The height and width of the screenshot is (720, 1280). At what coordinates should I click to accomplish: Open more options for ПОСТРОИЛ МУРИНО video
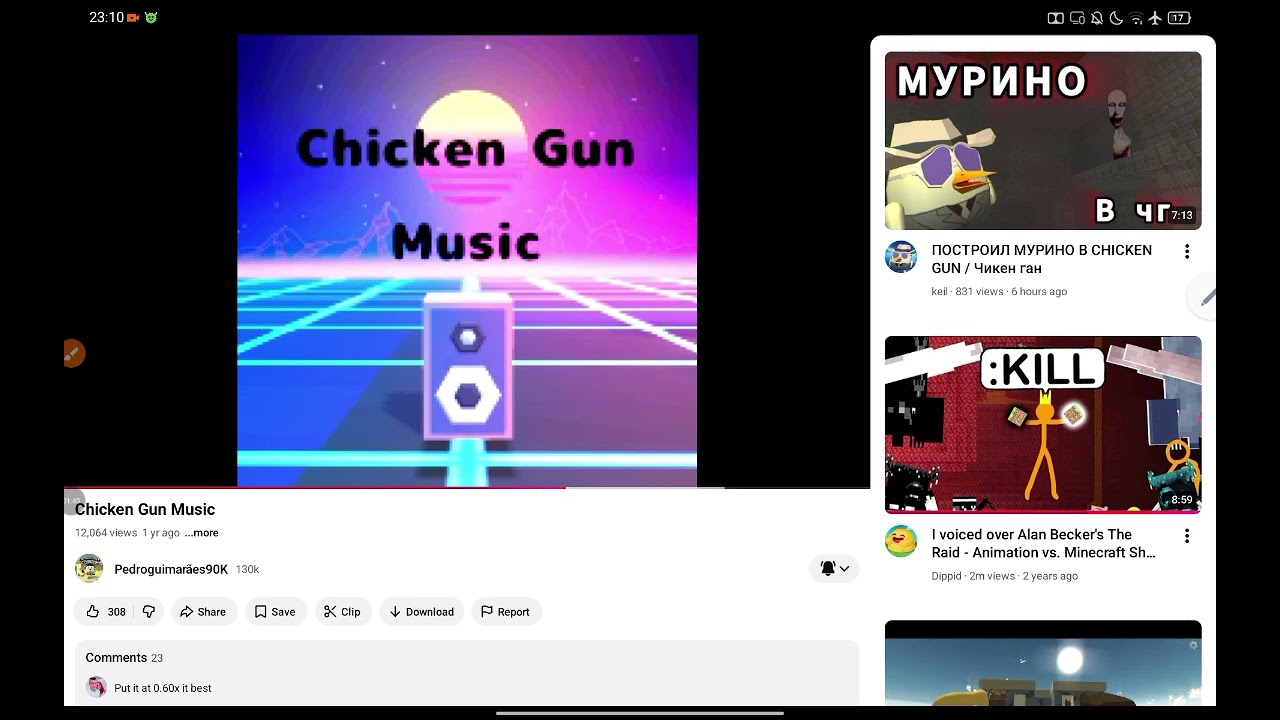tap(1187, 251)
